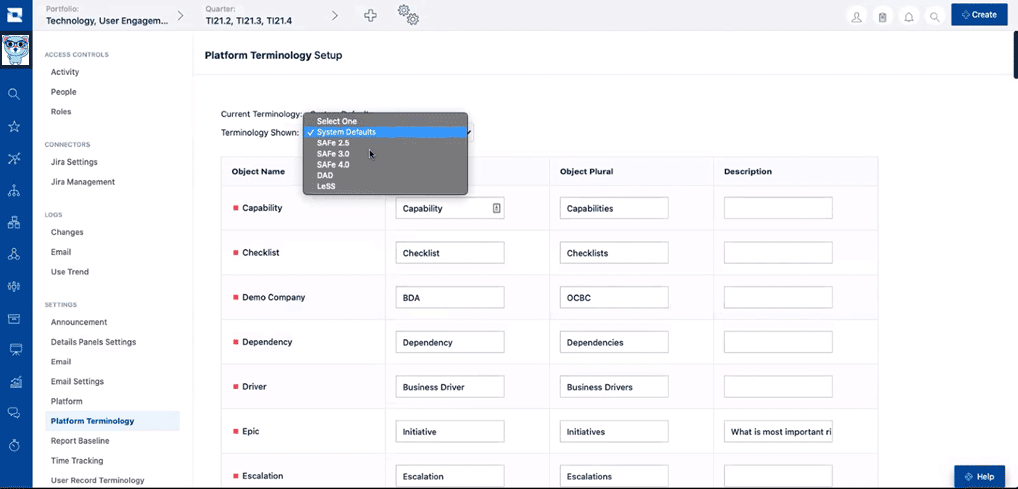Screen dimensions: 1018x489
Task: Open Jira Settings
Action: (x=74, y=162)
